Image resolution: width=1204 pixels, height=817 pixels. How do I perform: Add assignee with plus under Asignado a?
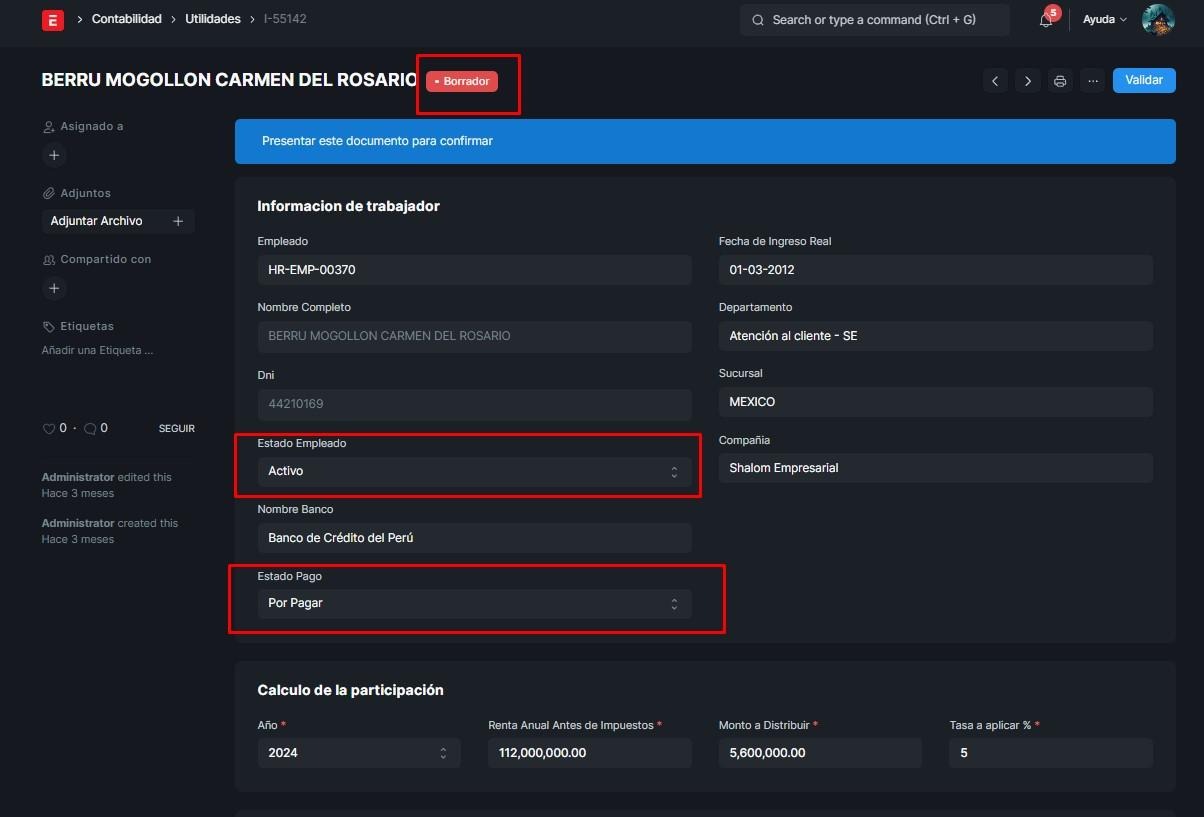(x=54, y=155)
